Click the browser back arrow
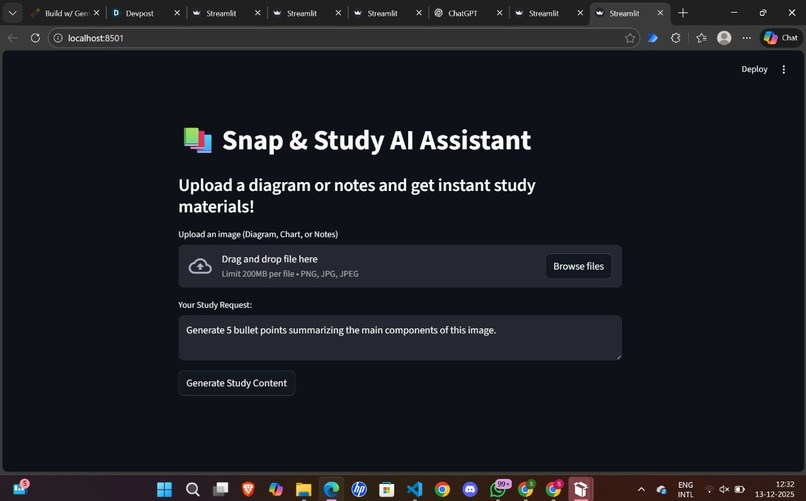Screen dimensions: 806x501 (13, 38)
